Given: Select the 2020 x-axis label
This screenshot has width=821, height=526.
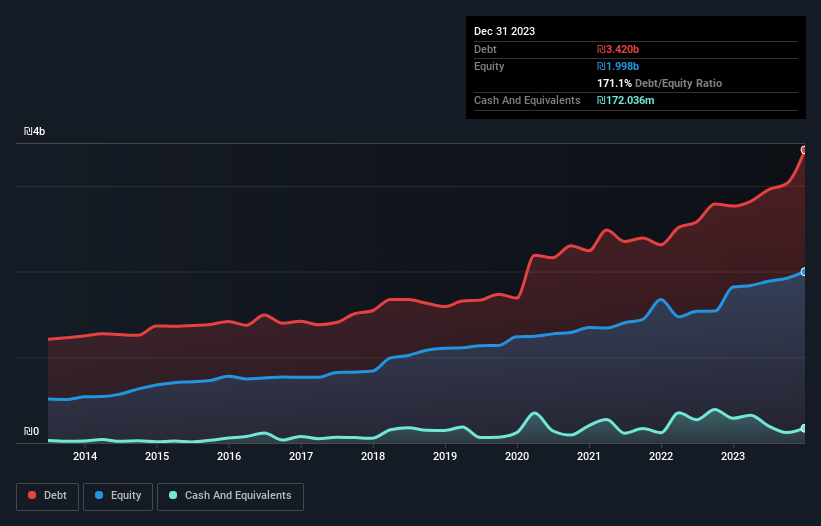Looking at the screenshot, I should point(517,456).
